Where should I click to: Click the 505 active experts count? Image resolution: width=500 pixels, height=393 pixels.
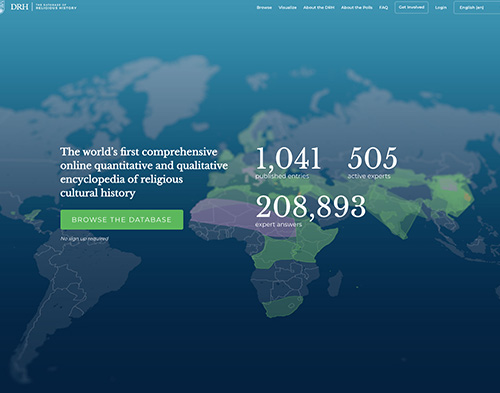tap(372, 163)
